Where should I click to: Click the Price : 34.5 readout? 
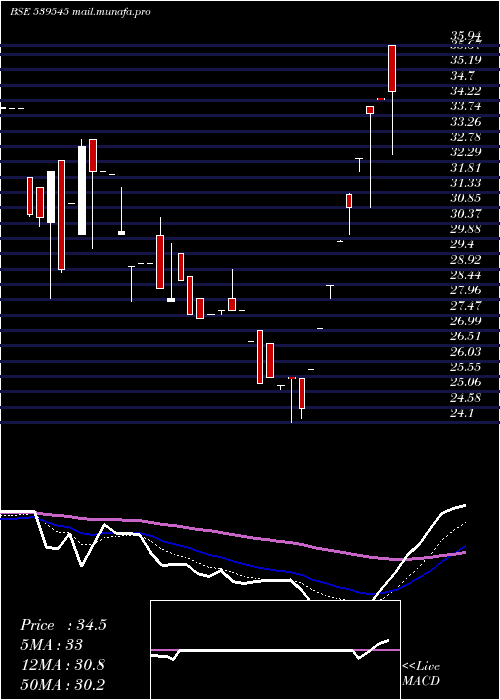coord(63,625)
